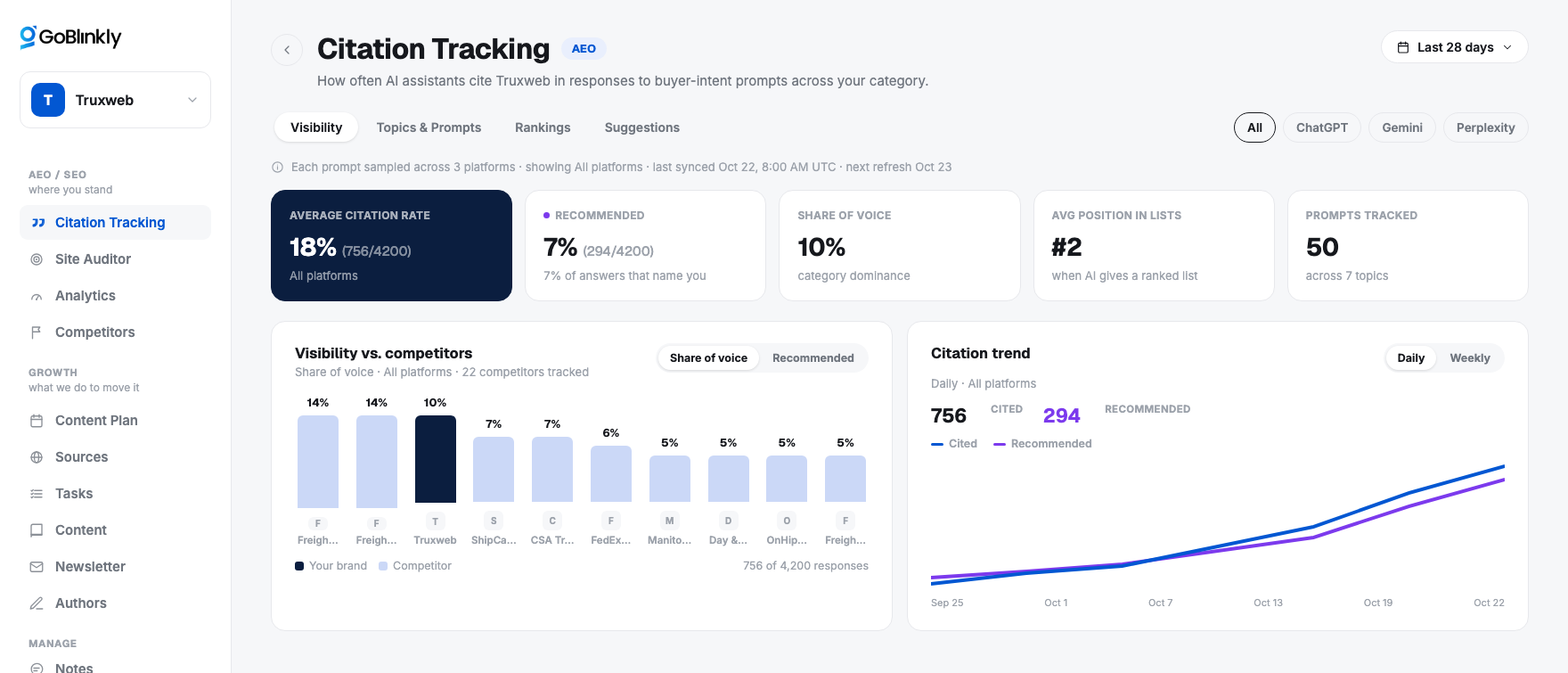Click the T badge under Truxweb bar
The width and height of the screenshot is (1568, 673).
(435, 521)
